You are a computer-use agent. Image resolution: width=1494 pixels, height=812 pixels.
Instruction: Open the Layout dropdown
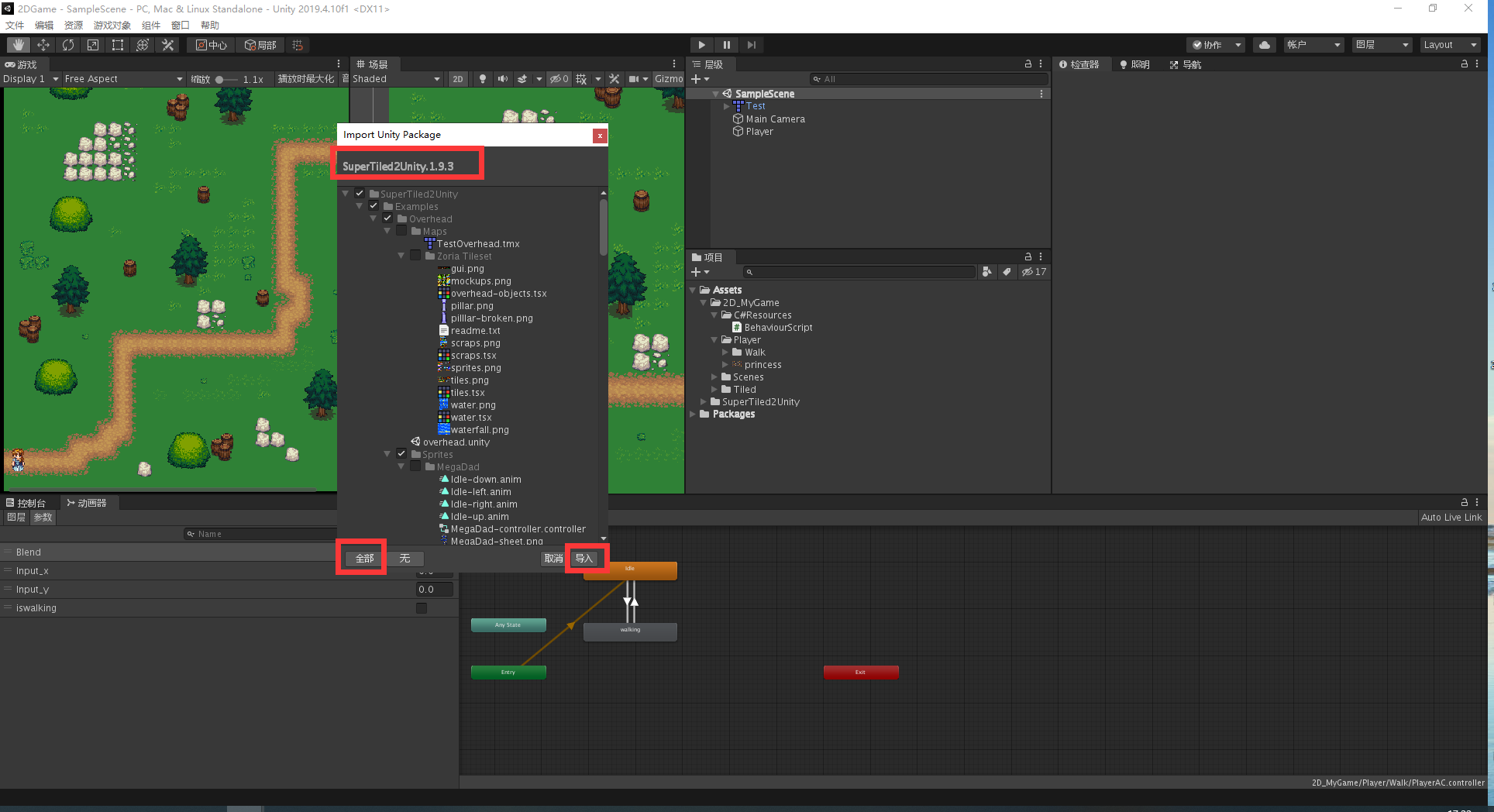[1450, 44]
